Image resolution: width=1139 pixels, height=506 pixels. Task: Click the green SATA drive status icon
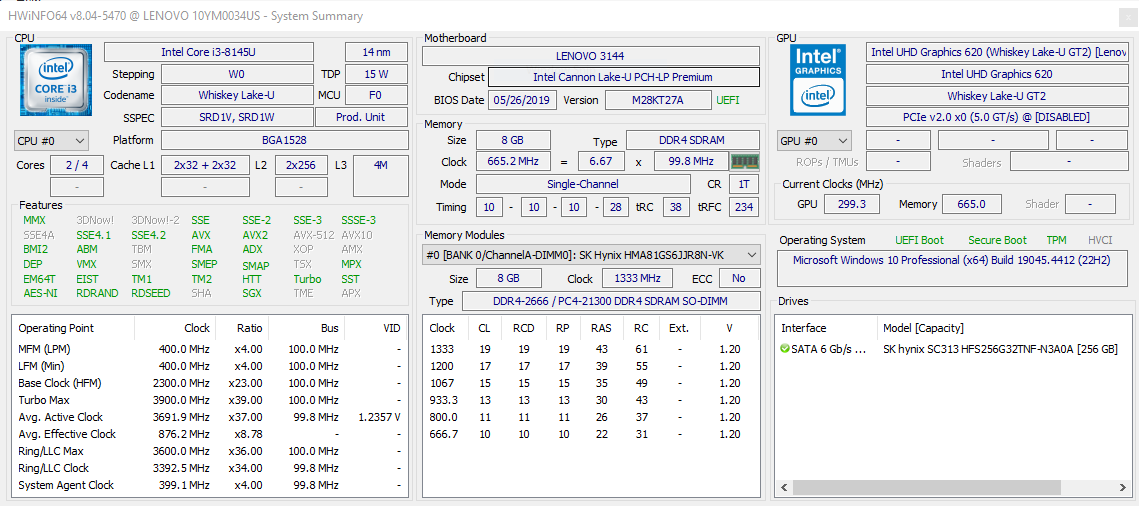pos(785,349)
